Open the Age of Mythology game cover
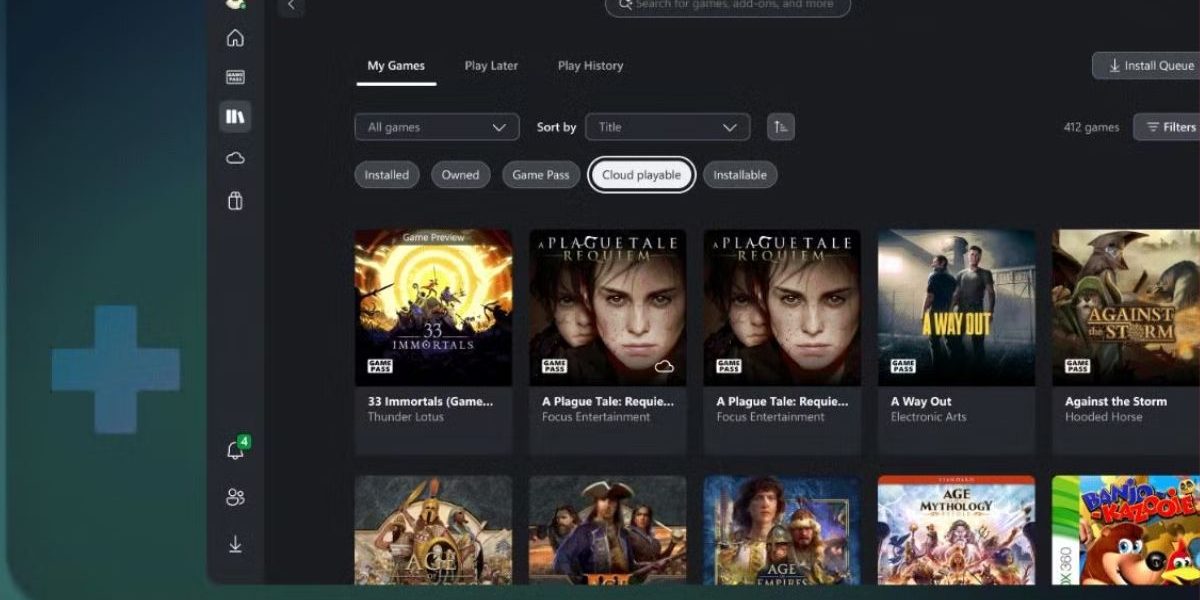The height and width of the screenshot is (600, 1200). (x=957, y=530)
